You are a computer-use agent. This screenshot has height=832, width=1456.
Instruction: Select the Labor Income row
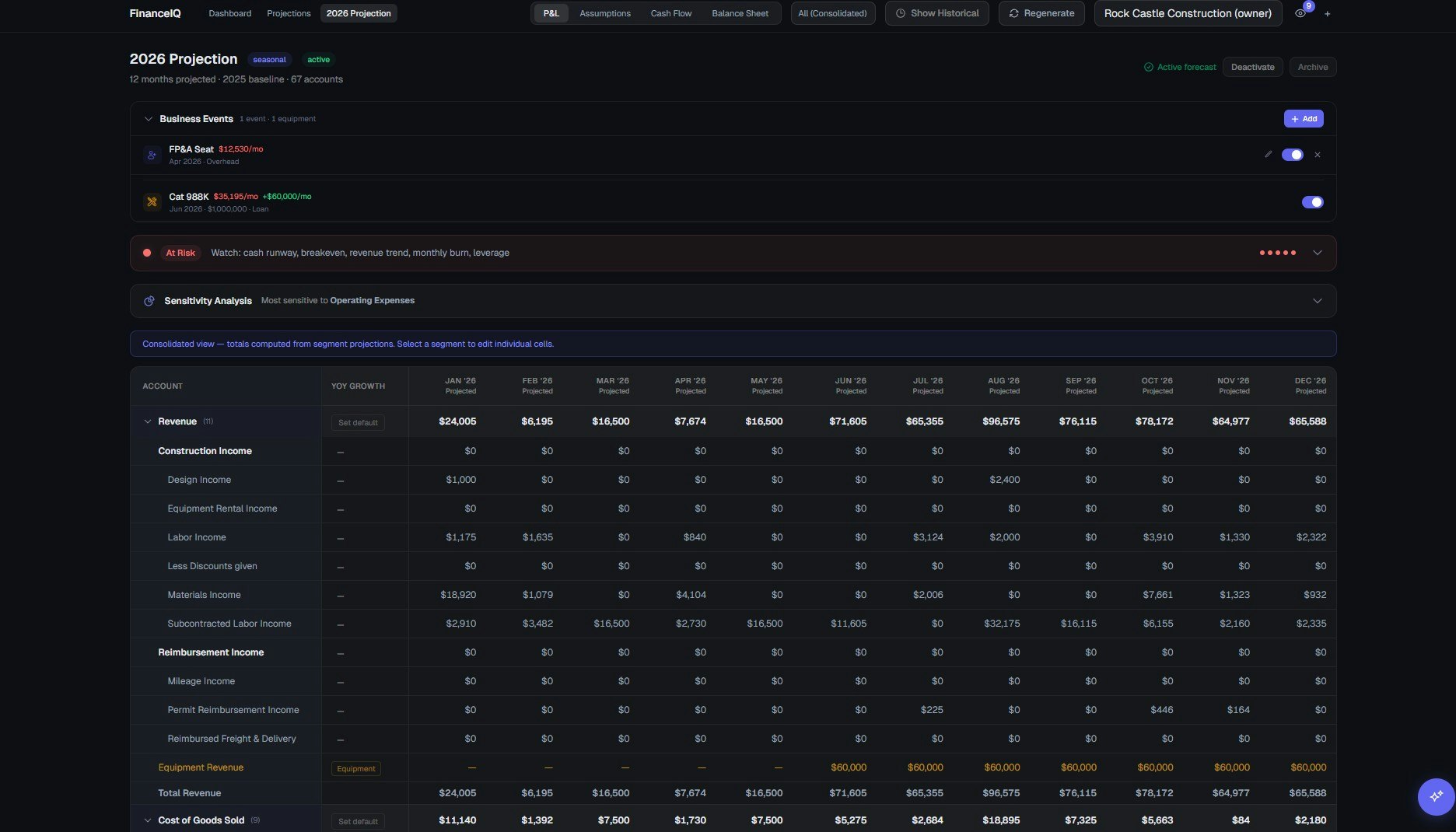733,537
